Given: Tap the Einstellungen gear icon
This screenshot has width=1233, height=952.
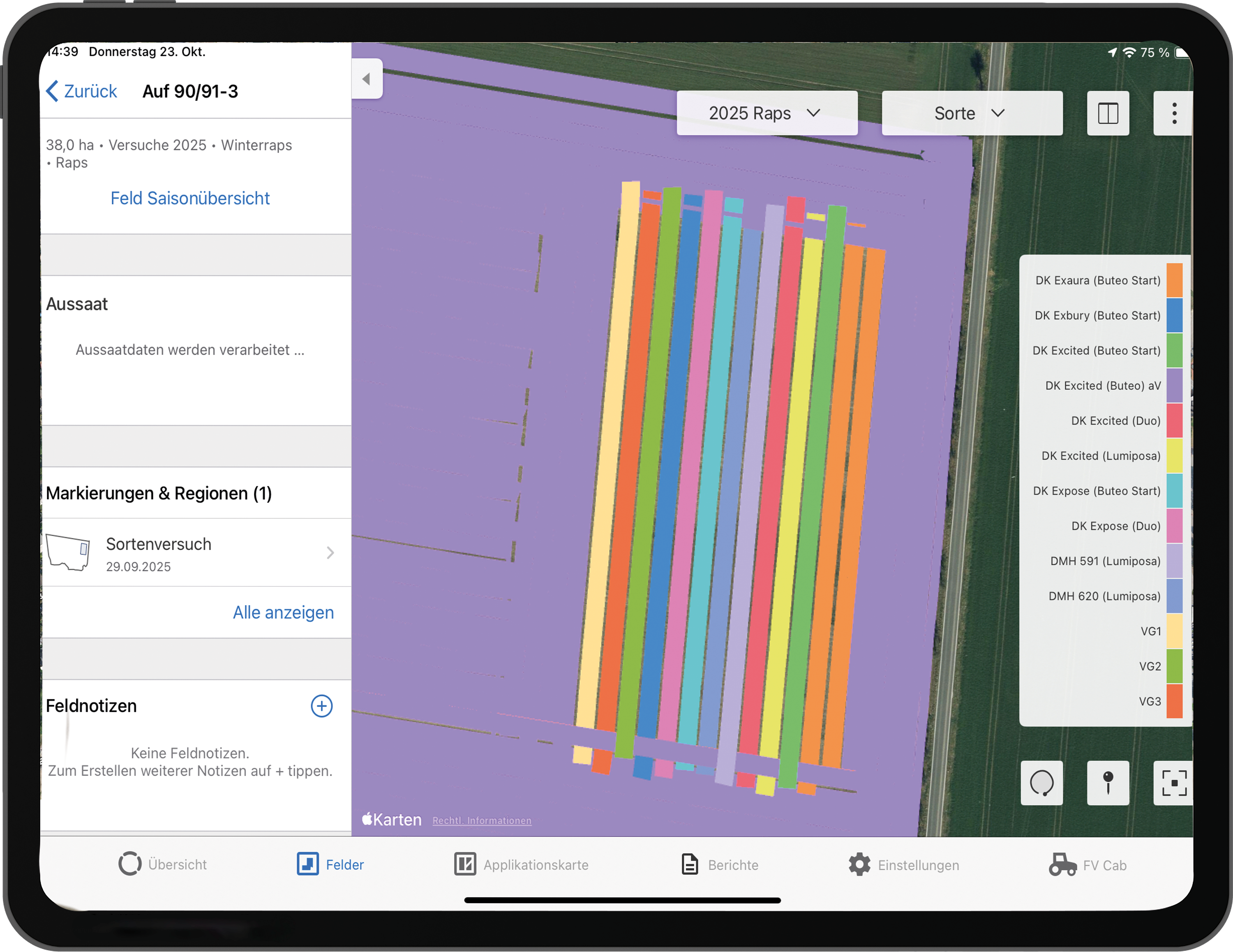Looking at the screenshot, I should click(859, 864).
